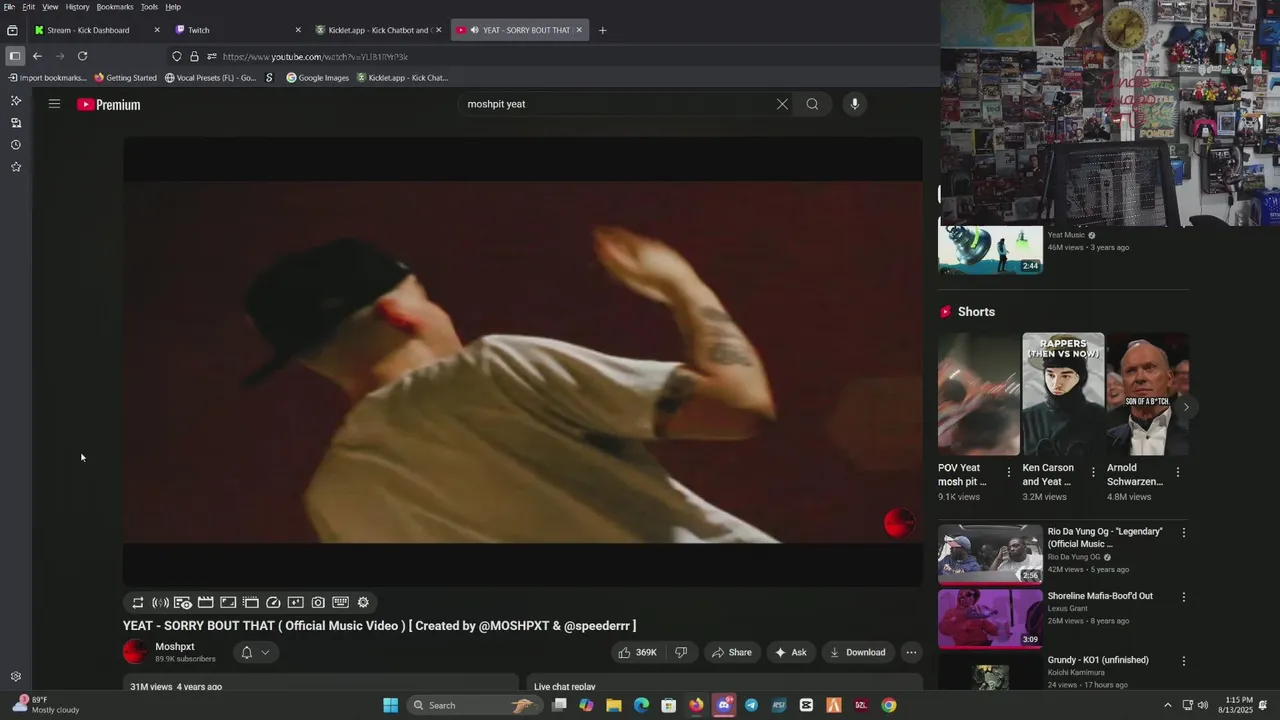Open the sidebar settings gear at the bottom left

pyautogui.click(x=16, y=677)
